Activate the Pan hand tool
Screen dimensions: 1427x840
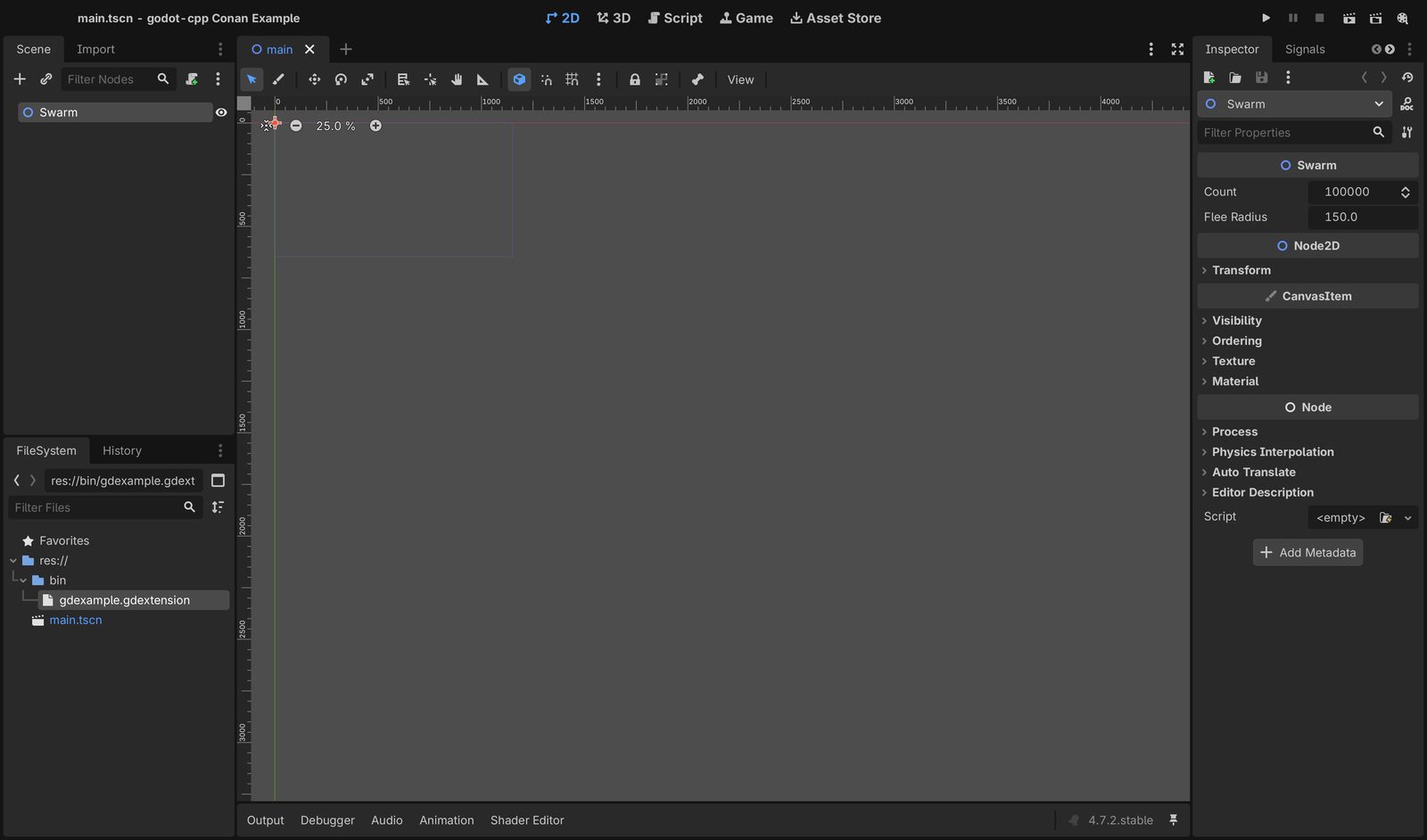[x=457, y=79]
